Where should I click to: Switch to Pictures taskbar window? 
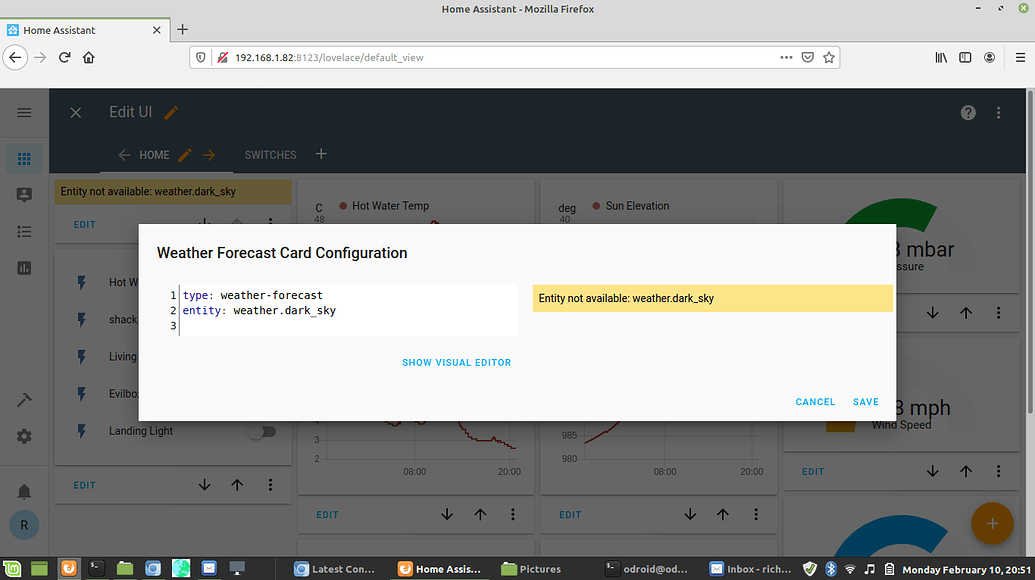pyautogui.click(x=532, y=569)
